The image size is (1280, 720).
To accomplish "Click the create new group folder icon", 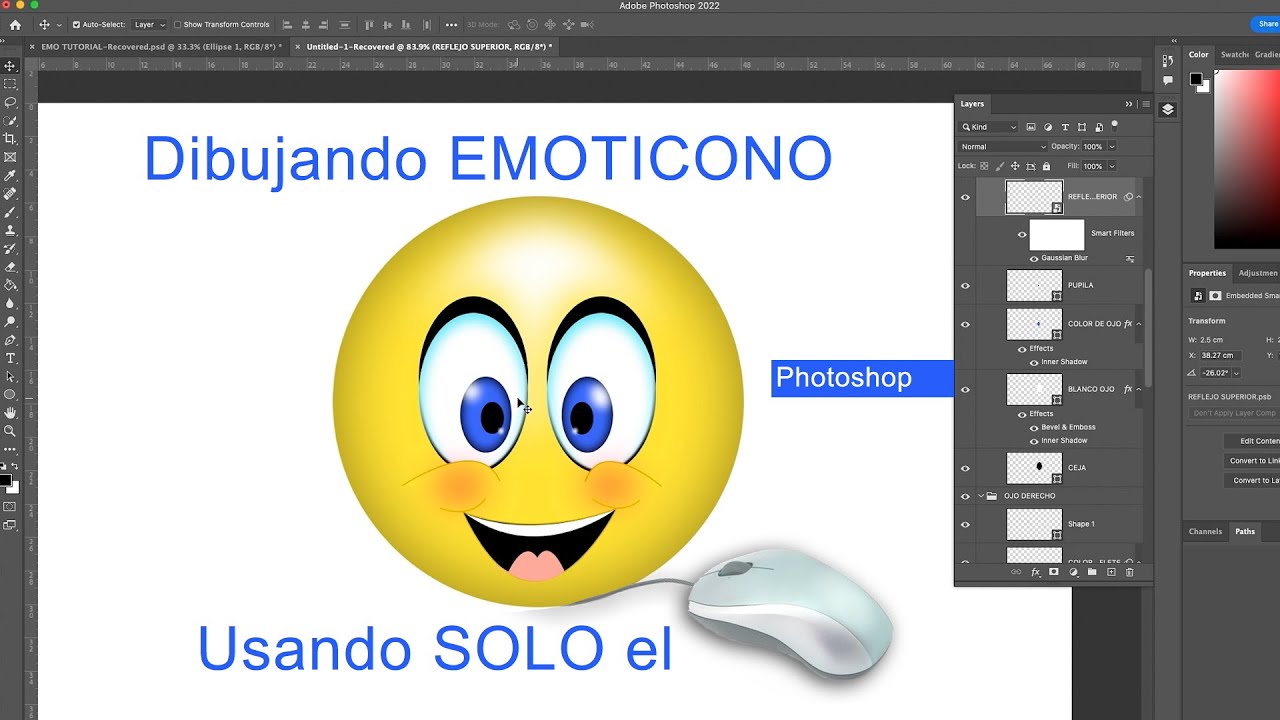I will click(1092, 572).
